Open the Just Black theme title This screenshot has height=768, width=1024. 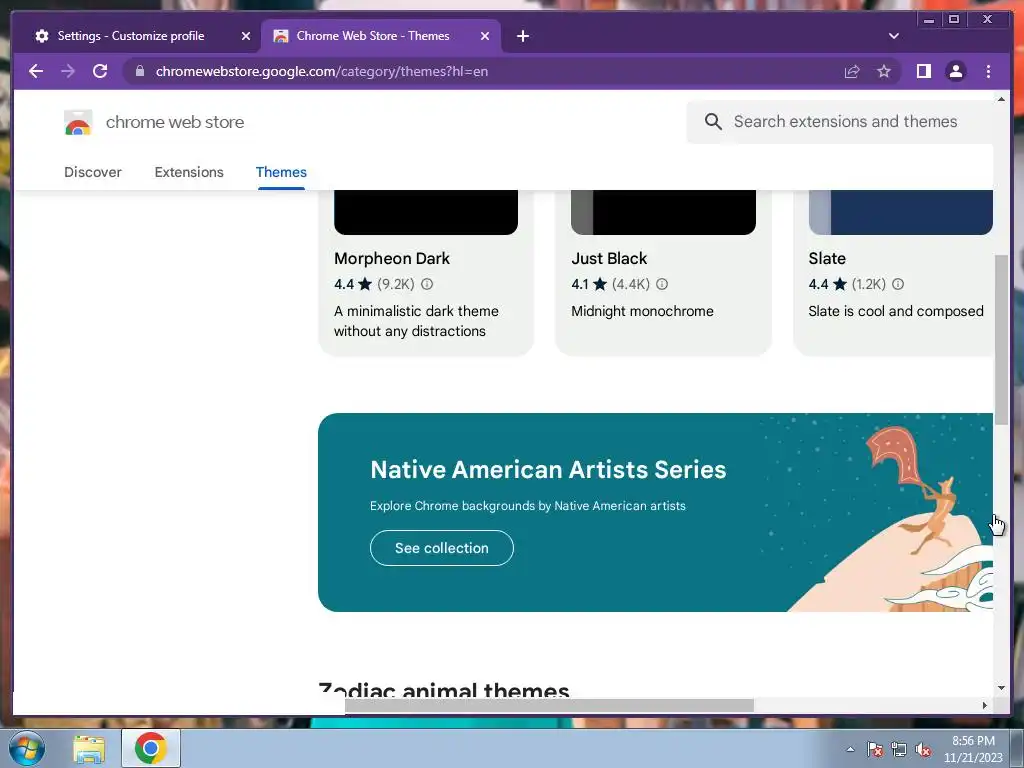point(609,259)
